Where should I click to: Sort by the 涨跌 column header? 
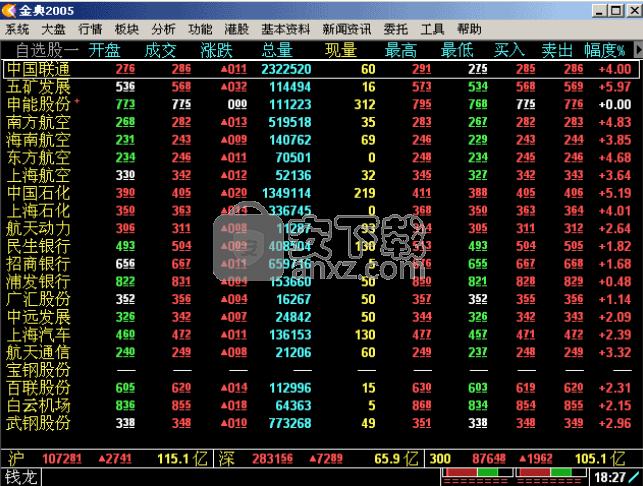217,50
